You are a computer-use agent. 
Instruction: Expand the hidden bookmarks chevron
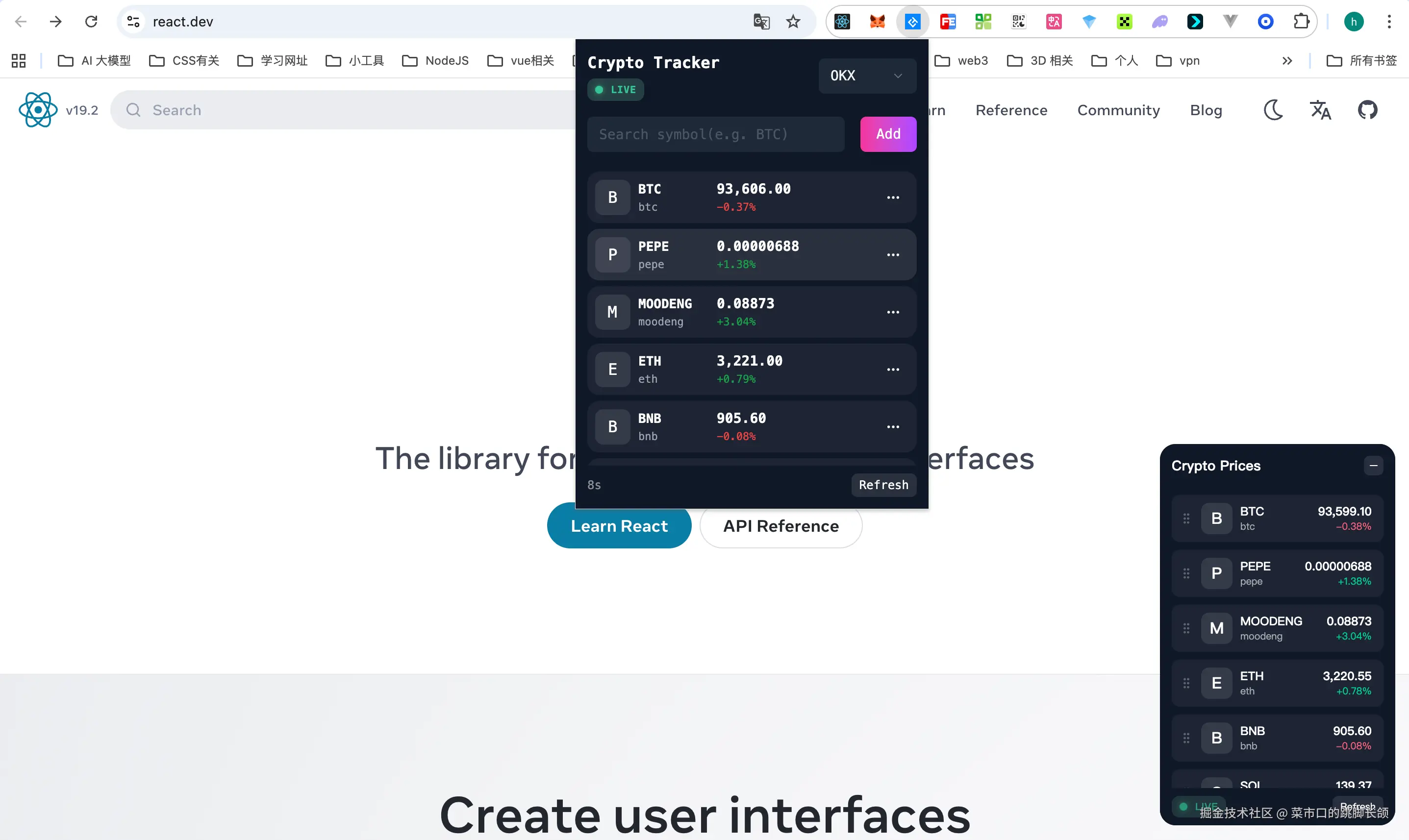pyautogui.click(x=1287, y=61)
